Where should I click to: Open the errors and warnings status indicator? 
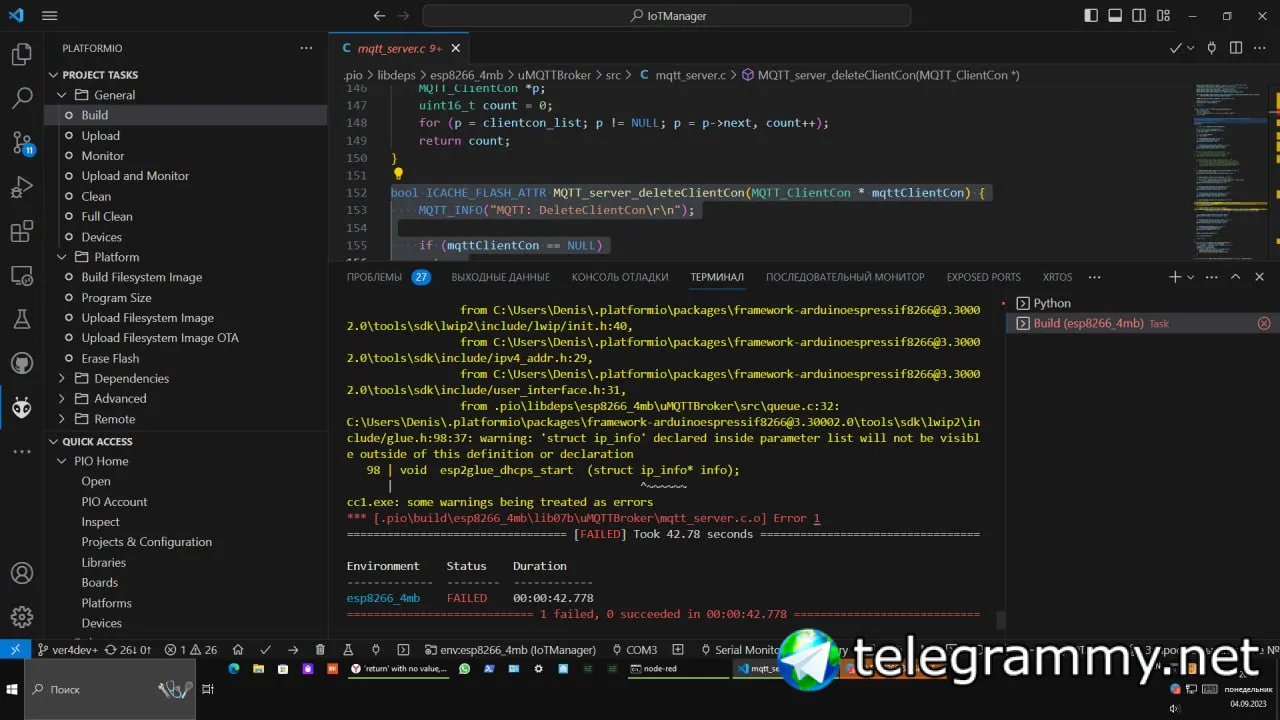pyautogui.click(x=191, y=650)
